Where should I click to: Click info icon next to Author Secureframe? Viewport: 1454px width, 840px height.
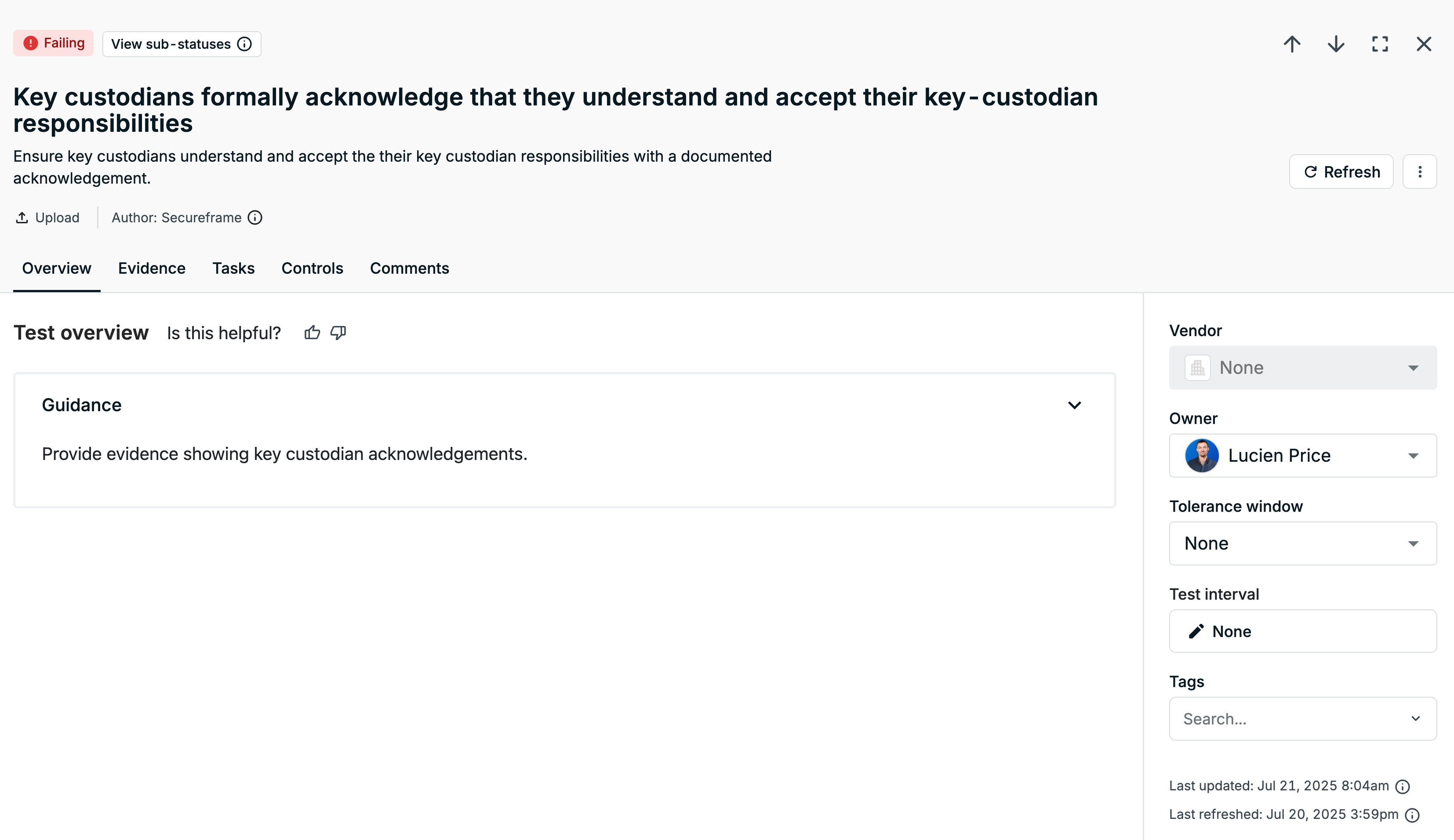click(255, 217)
